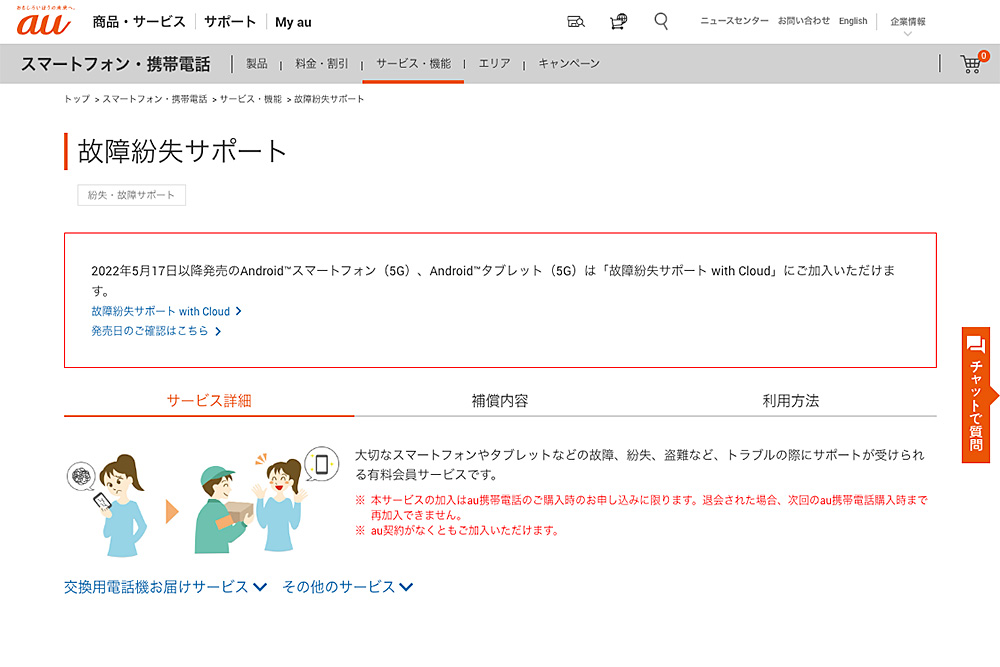Click arrow beside with Cloud link

(239, 311)
